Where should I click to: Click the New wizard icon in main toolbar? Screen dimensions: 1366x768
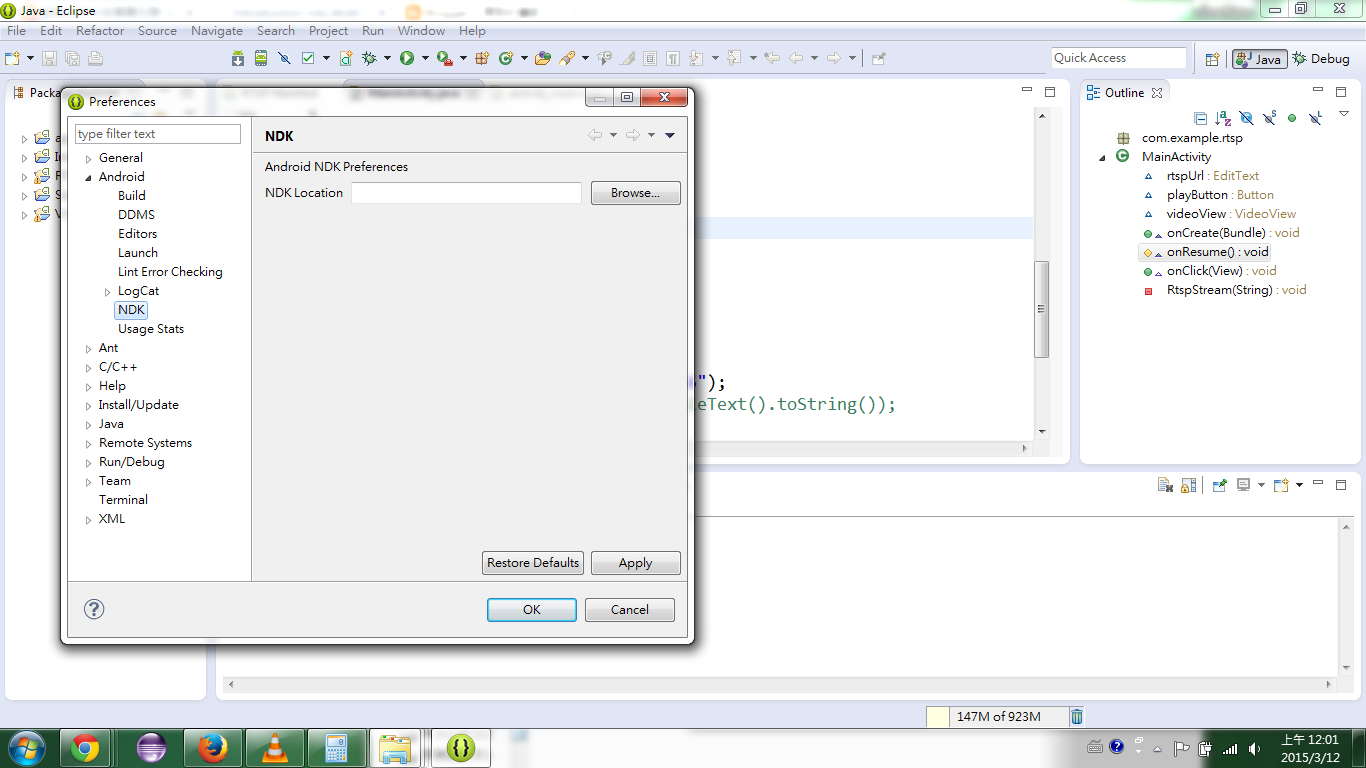coord(13,59)
